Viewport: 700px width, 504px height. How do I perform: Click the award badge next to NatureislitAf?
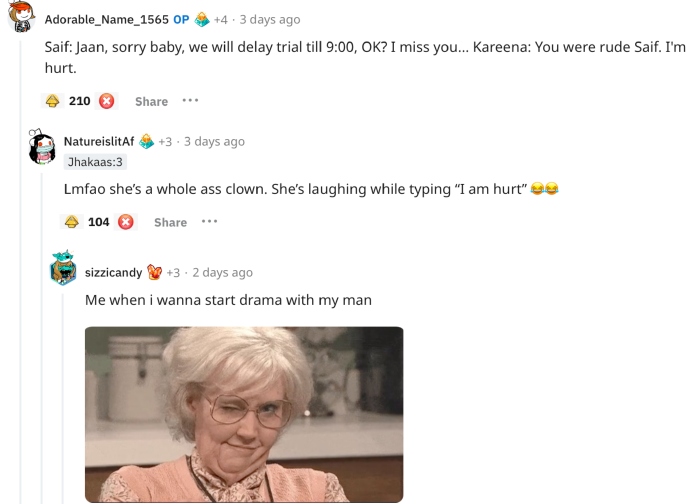(146, 141)
